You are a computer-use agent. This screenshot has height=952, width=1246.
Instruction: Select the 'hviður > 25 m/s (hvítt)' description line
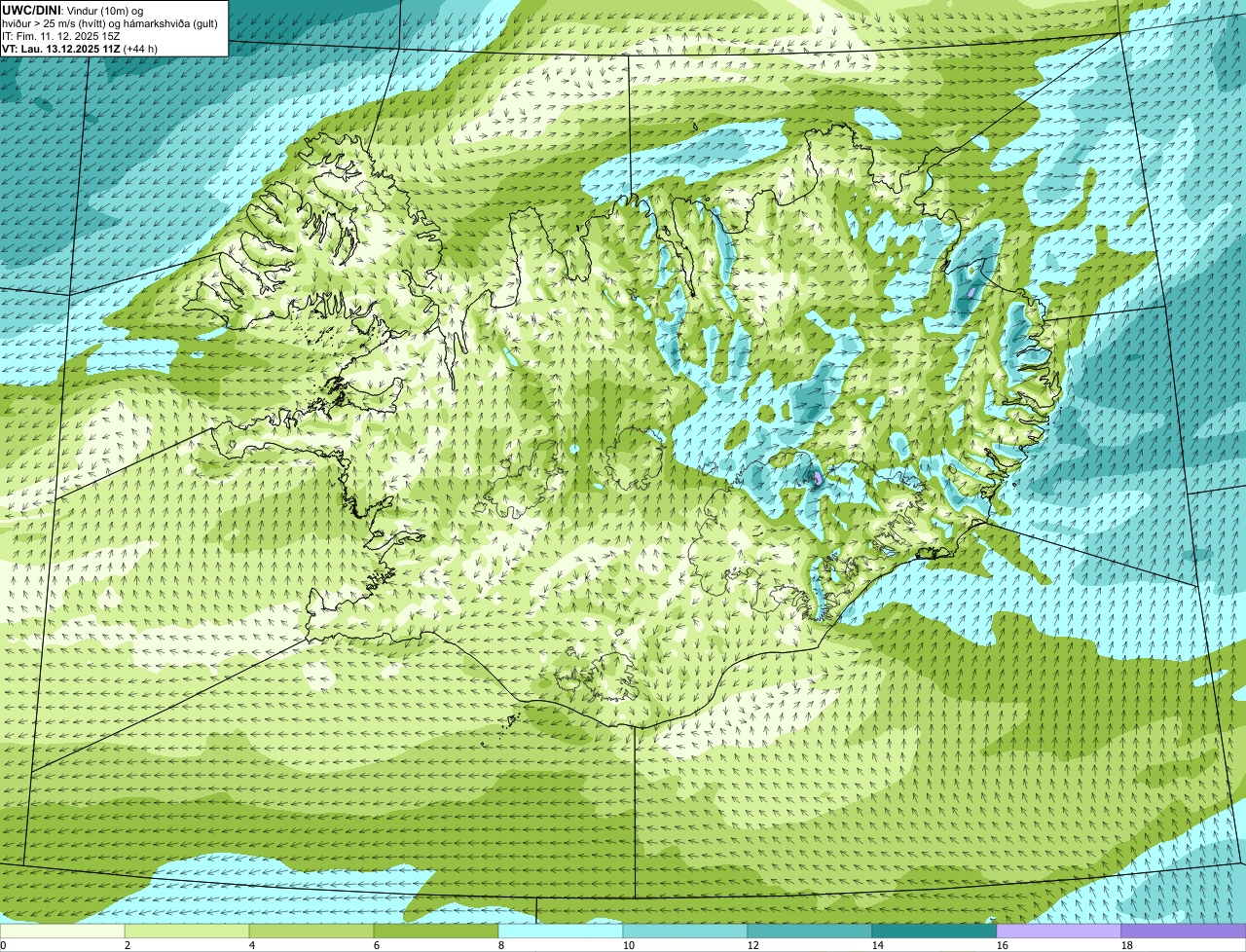click(x=110, y=23)
